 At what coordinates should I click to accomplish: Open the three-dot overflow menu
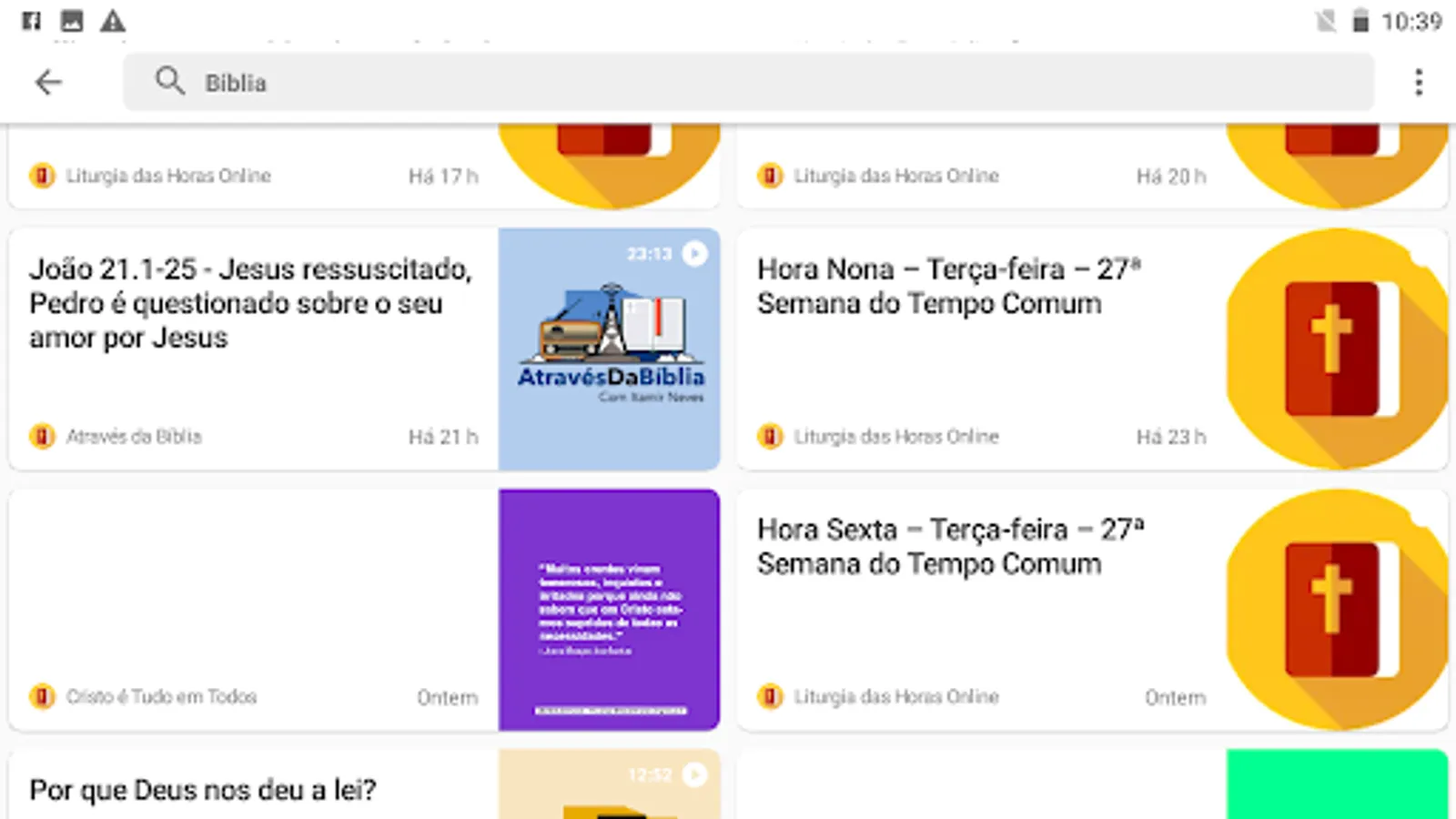tap(1419, 83)
